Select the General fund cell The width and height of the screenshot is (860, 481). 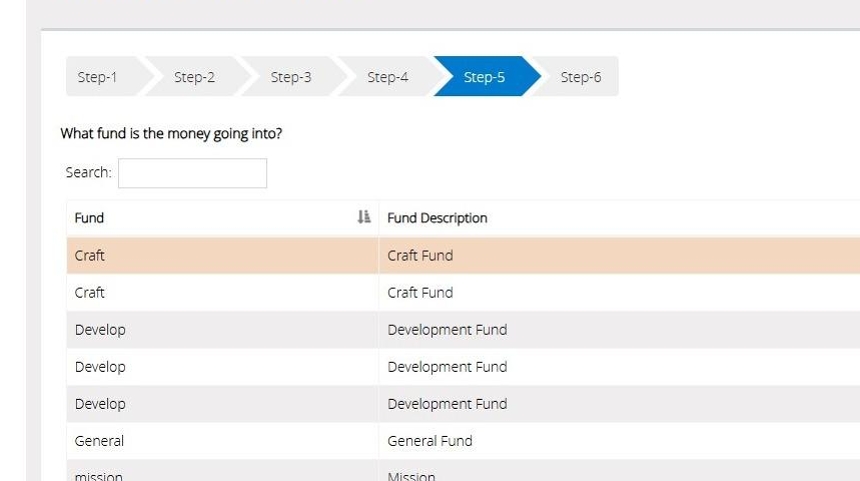(99, 441)
